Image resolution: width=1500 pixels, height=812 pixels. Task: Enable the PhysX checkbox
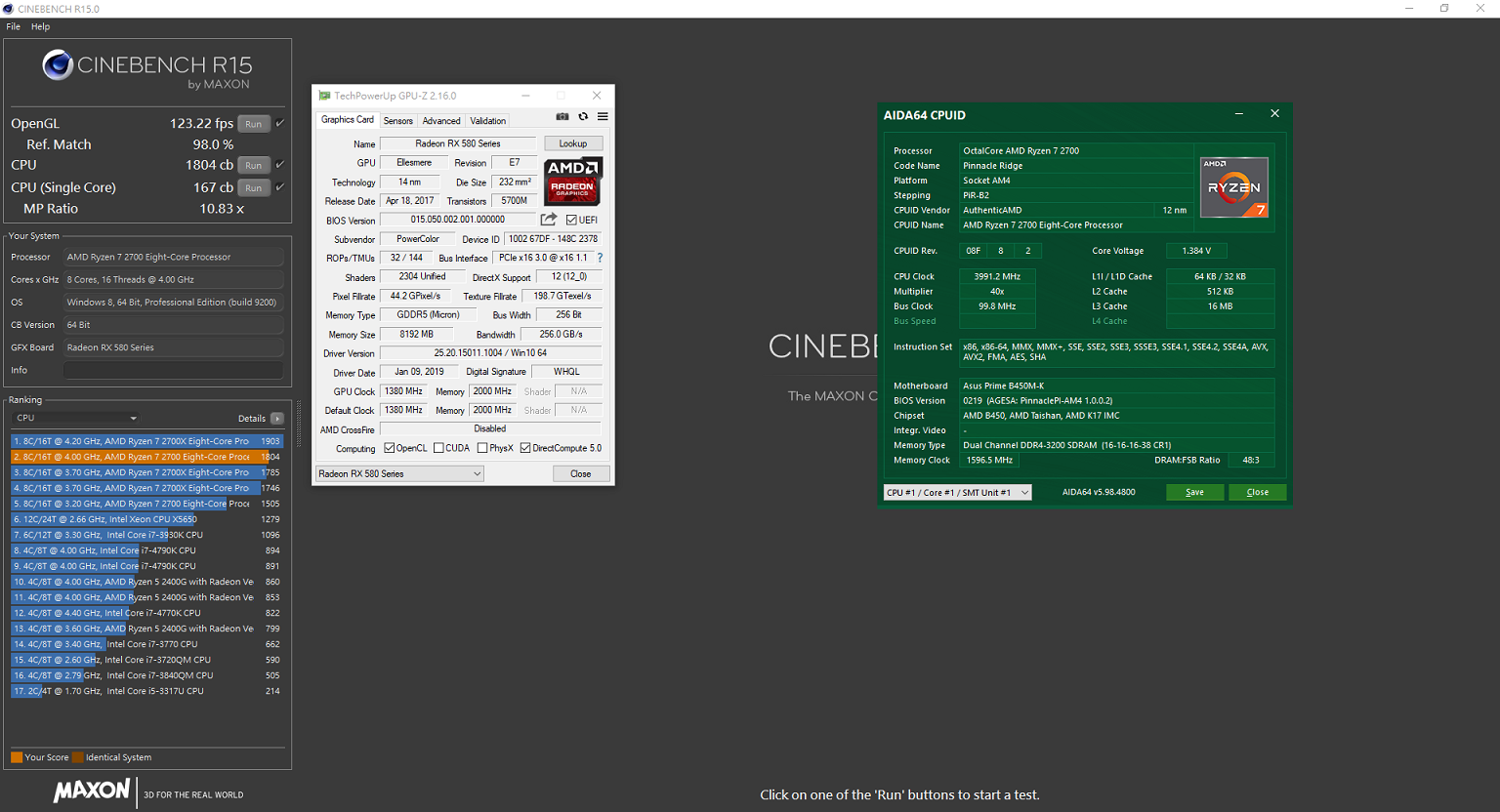[482, 448]
